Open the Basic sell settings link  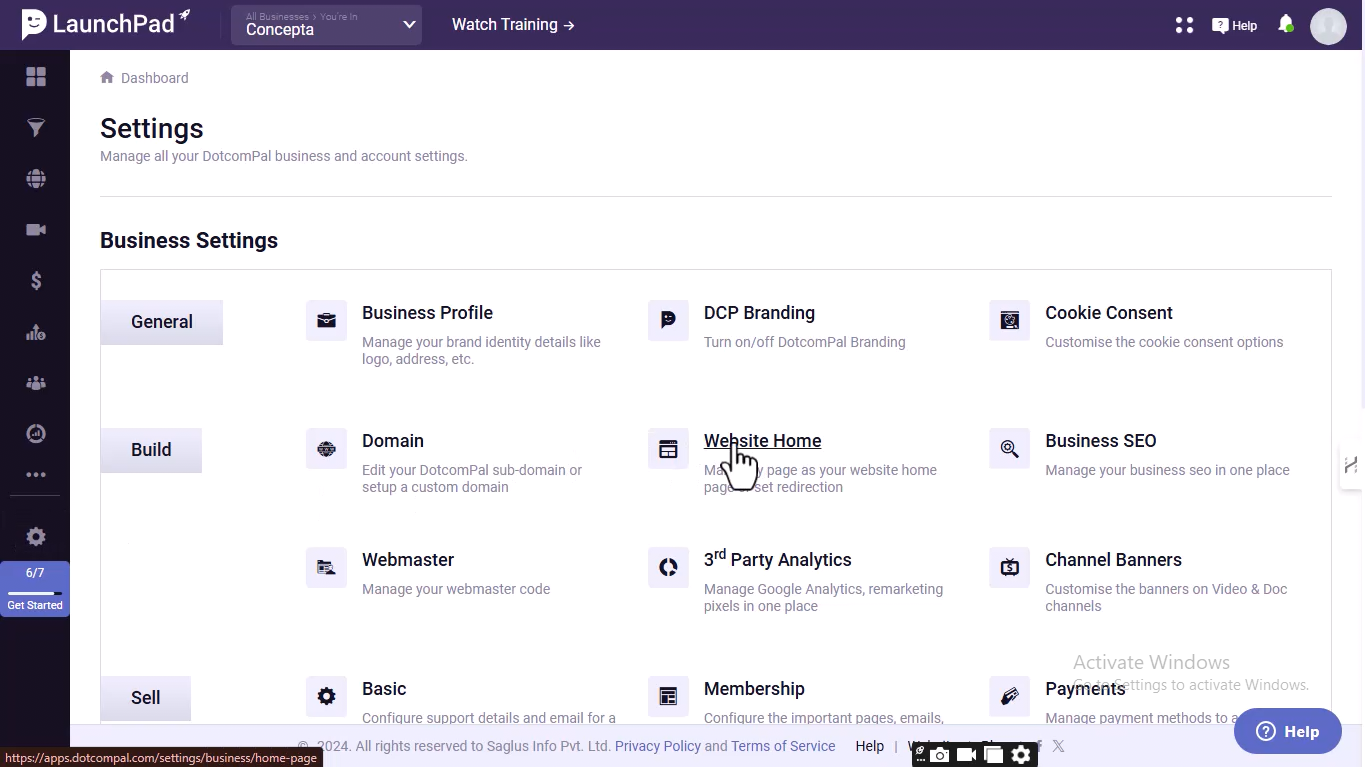click(384, 689)
